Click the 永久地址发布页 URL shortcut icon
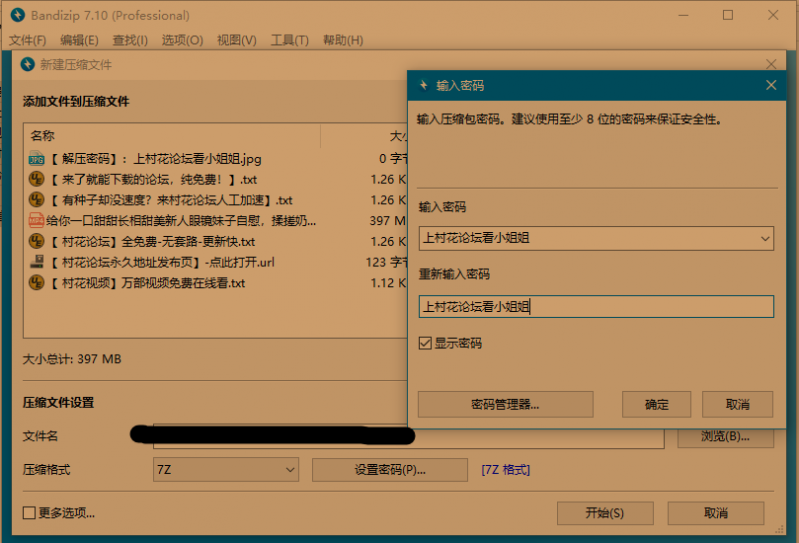This screenshot has height=543, width=799. click(36, 262)
